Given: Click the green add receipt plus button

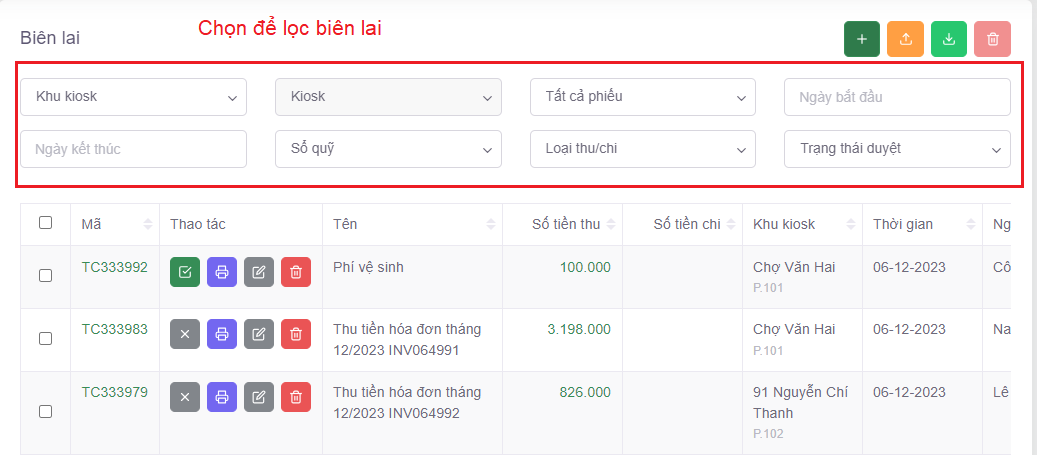Looking at the screenshot, I should point(861,39).
